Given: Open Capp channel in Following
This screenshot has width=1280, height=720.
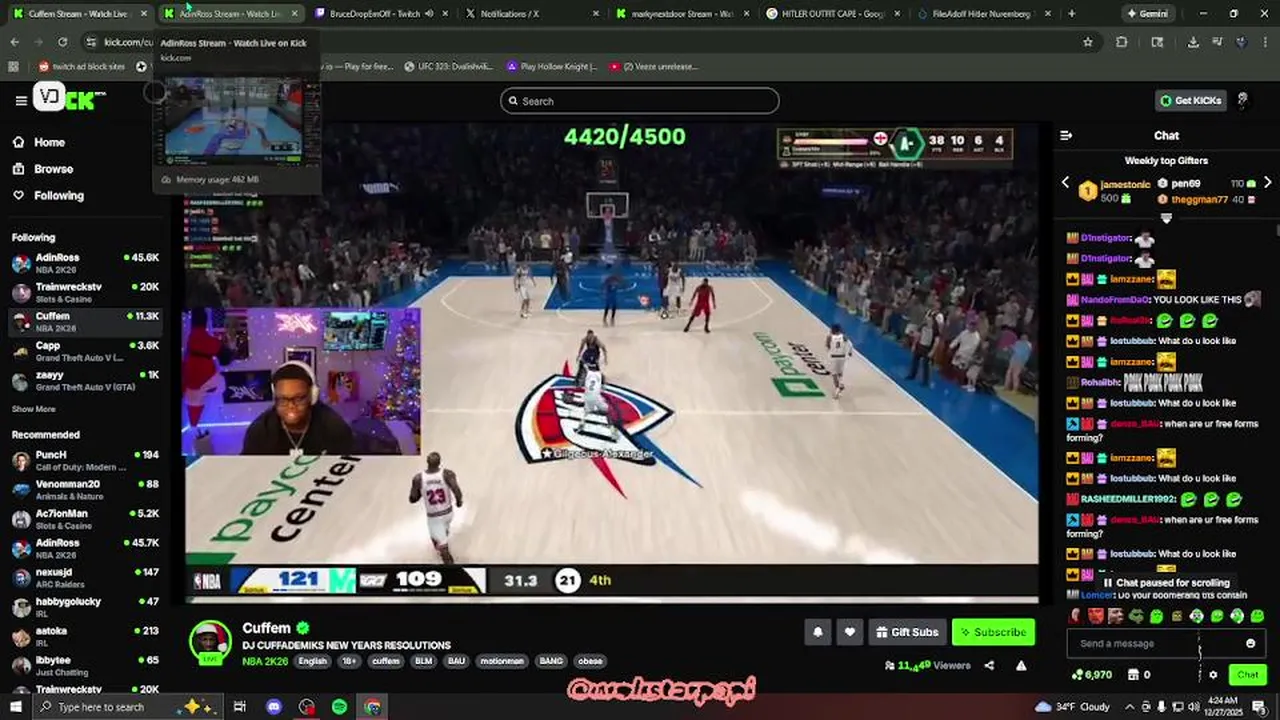Looking at the screenshot, I should [x=86, y=351].
